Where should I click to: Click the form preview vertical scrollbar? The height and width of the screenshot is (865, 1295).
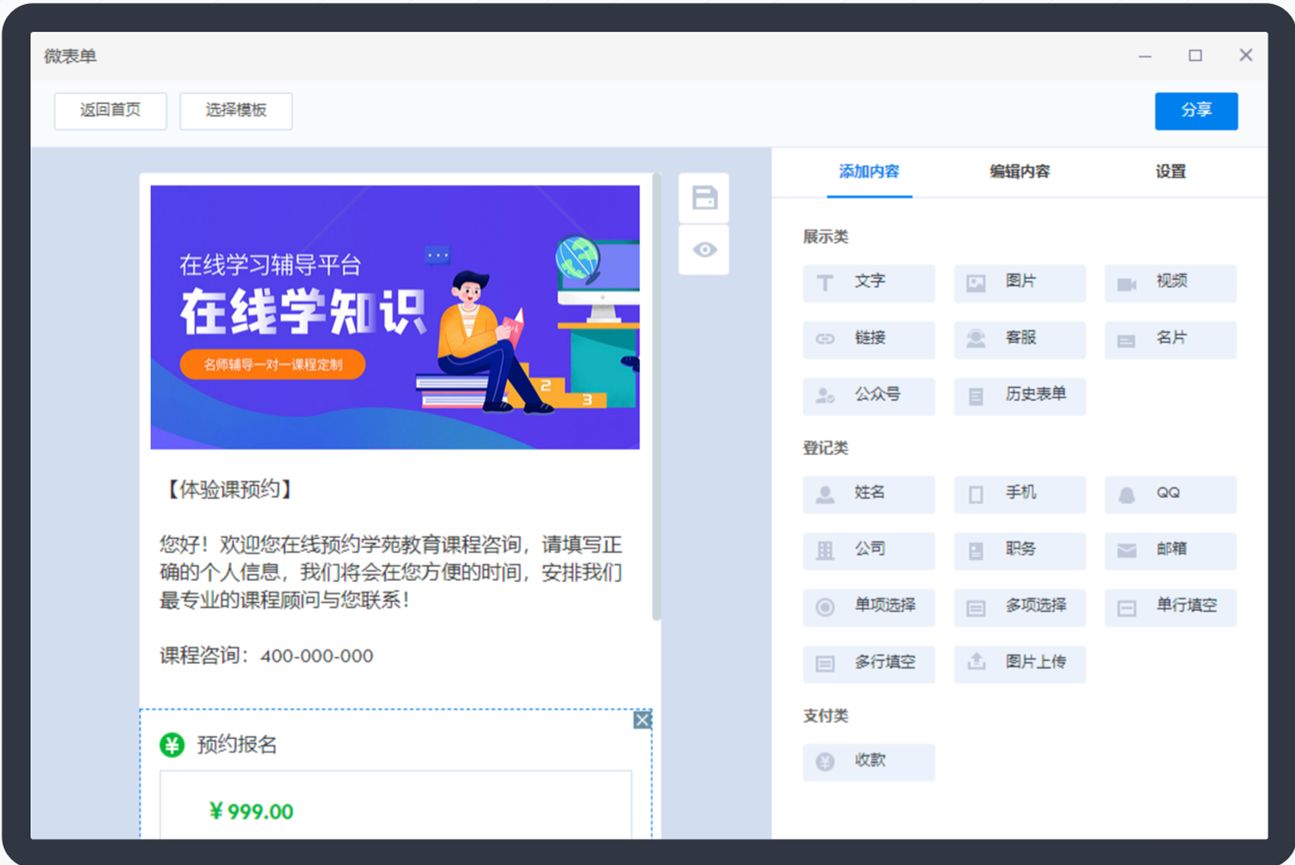(x=656, y=397)
